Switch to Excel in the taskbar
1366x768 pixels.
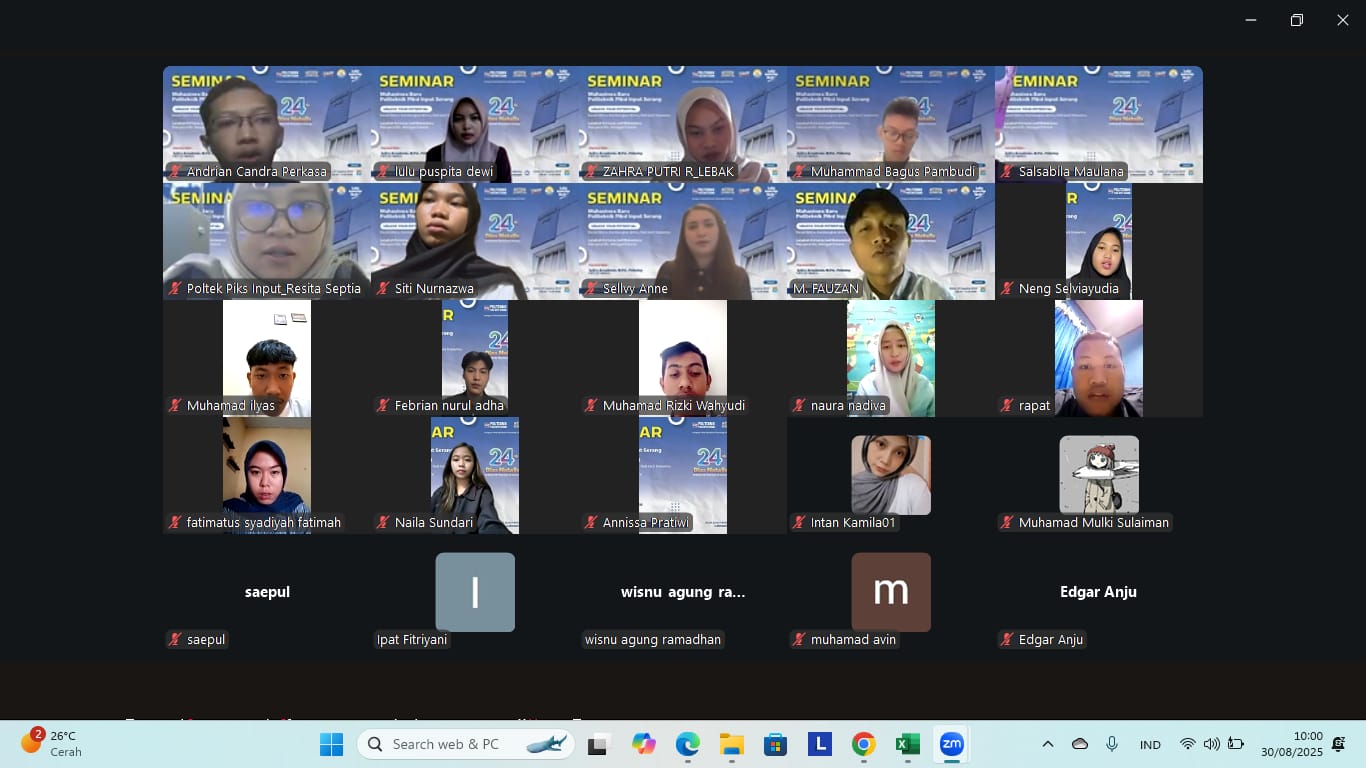[x=907, y=744]
